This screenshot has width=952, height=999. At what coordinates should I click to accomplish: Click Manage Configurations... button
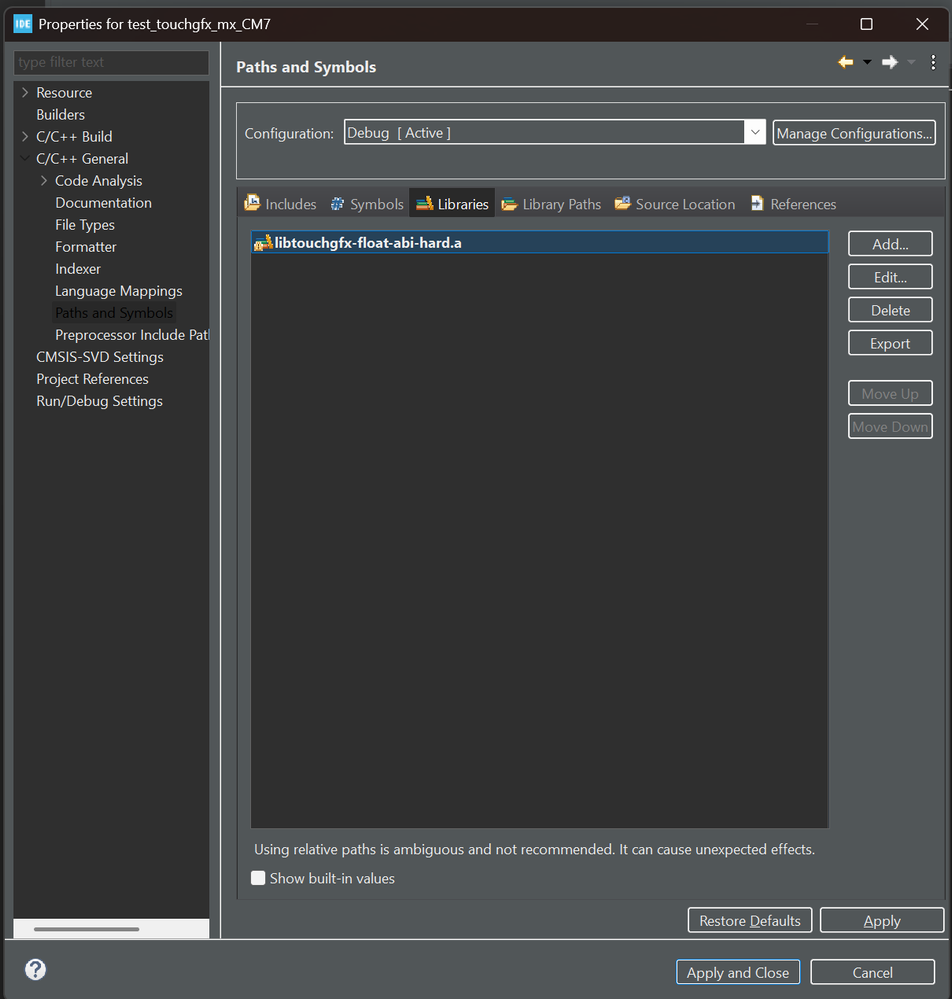tap(854, 133)
